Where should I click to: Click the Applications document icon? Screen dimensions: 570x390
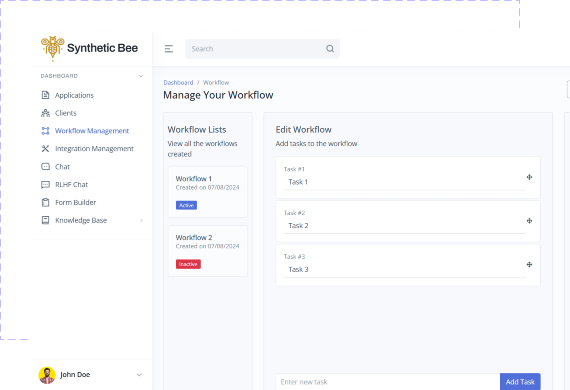click(x=45, y=95)
